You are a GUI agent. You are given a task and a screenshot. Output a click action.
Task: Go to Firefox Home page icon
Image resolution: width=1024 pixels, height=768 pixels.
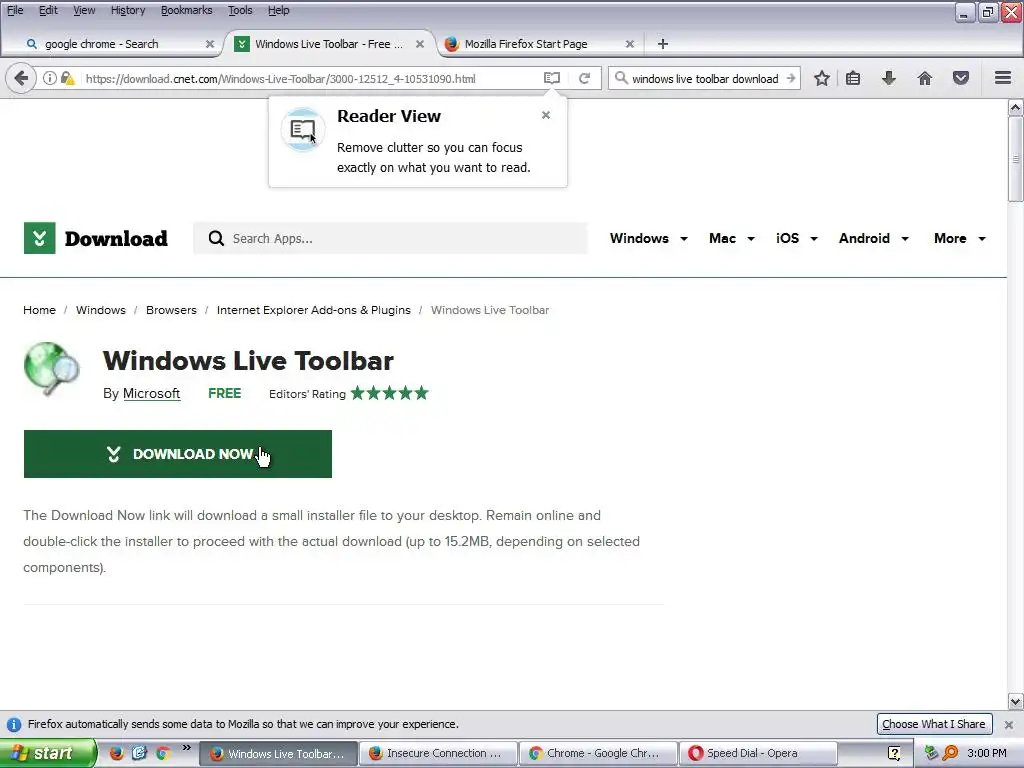tap(925, 78)
